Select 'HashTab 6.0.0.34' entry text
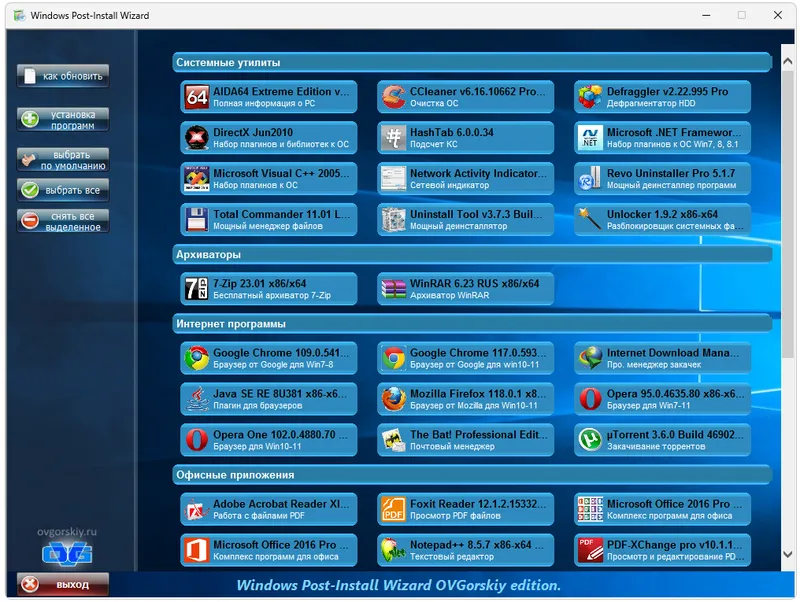 452,132
